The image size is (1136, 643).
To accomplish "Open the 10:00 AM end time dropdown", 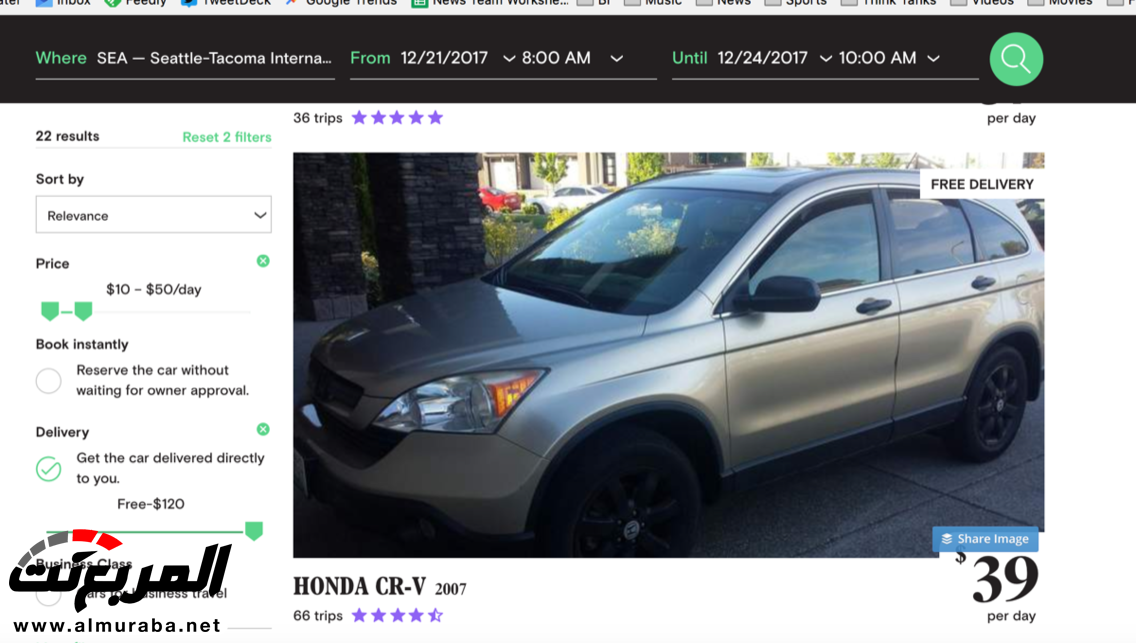I will click(890, 58).
